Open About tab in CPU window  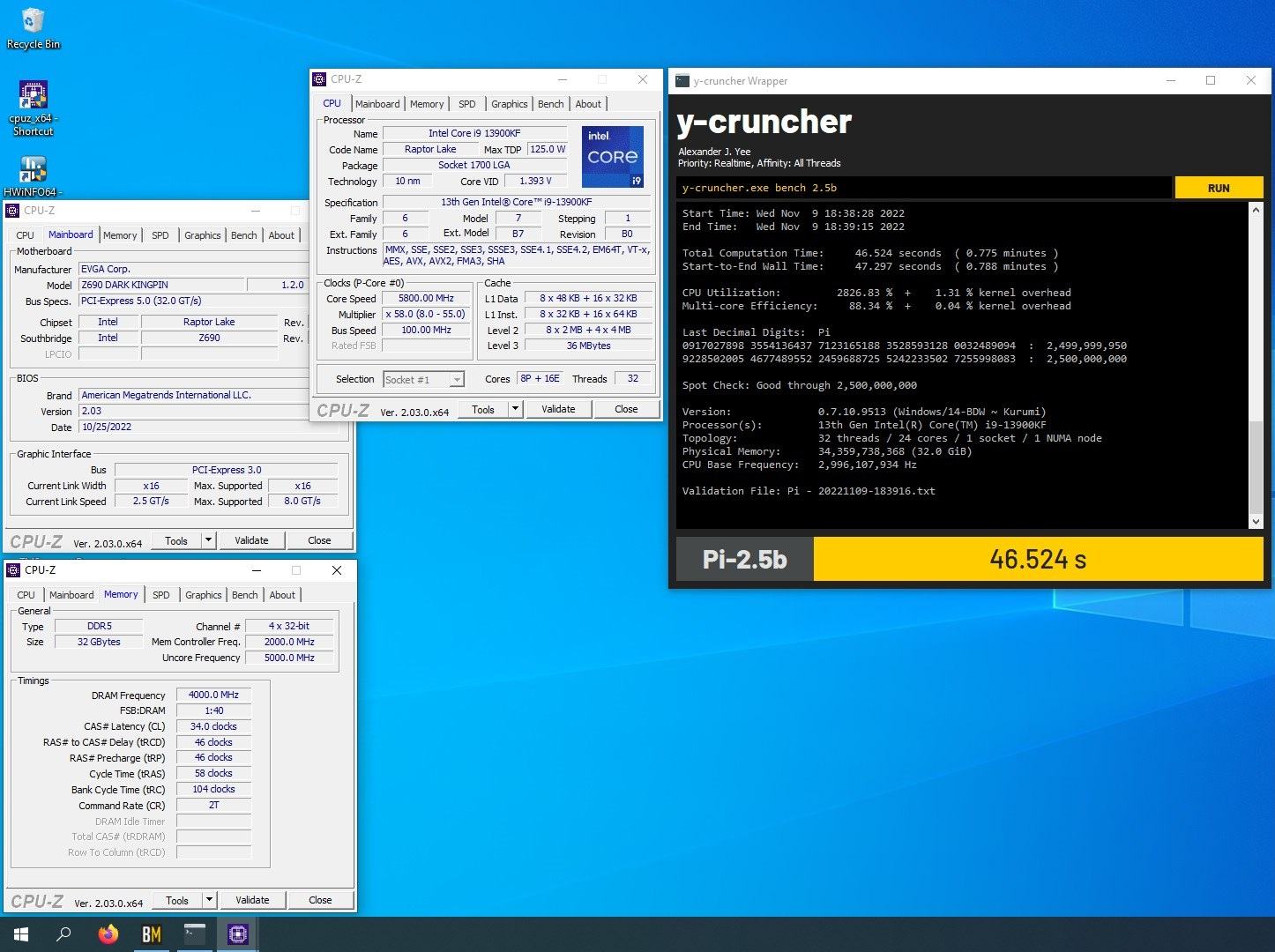click(x=588, y=104)
